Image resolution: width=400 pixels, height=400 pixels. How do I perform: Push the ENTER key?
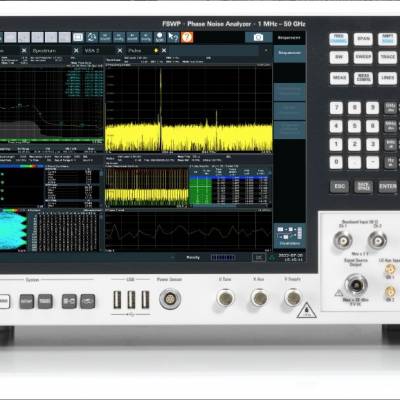click(x=388, y=186)
